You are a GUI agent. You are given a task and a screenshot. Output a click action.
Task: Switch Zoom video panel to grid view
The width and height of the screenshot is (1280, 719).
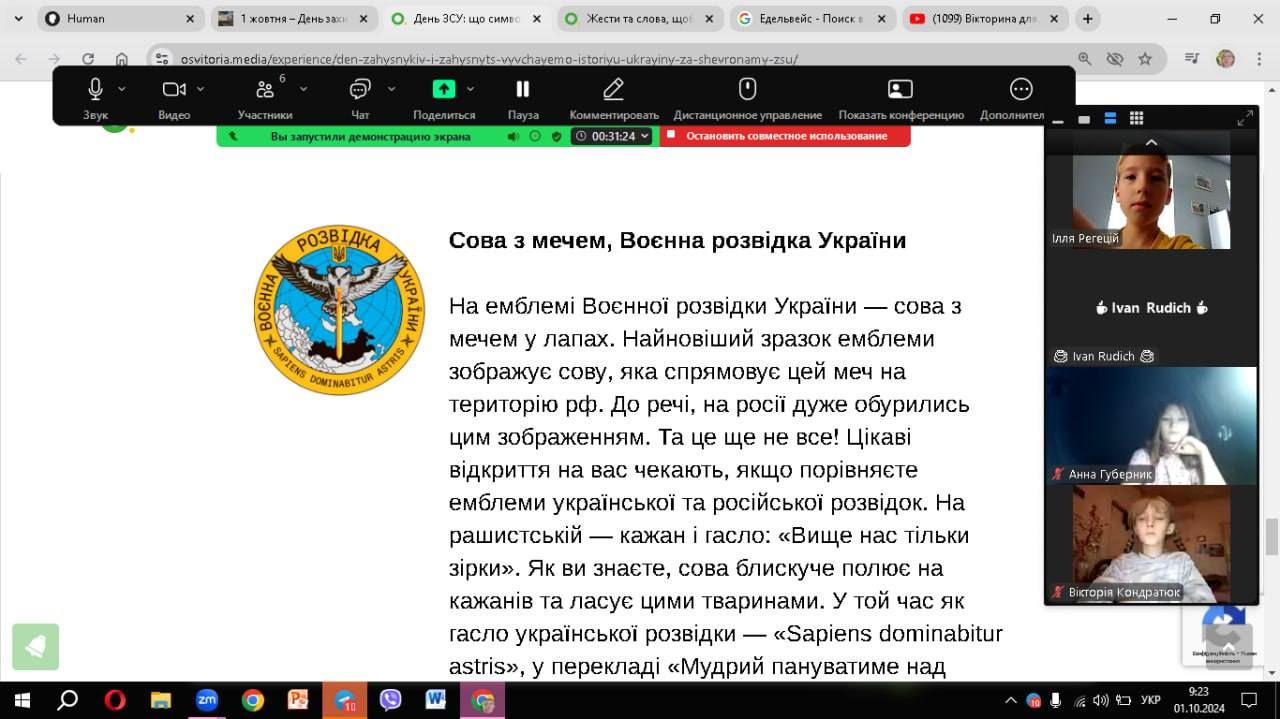(1136, 119)
